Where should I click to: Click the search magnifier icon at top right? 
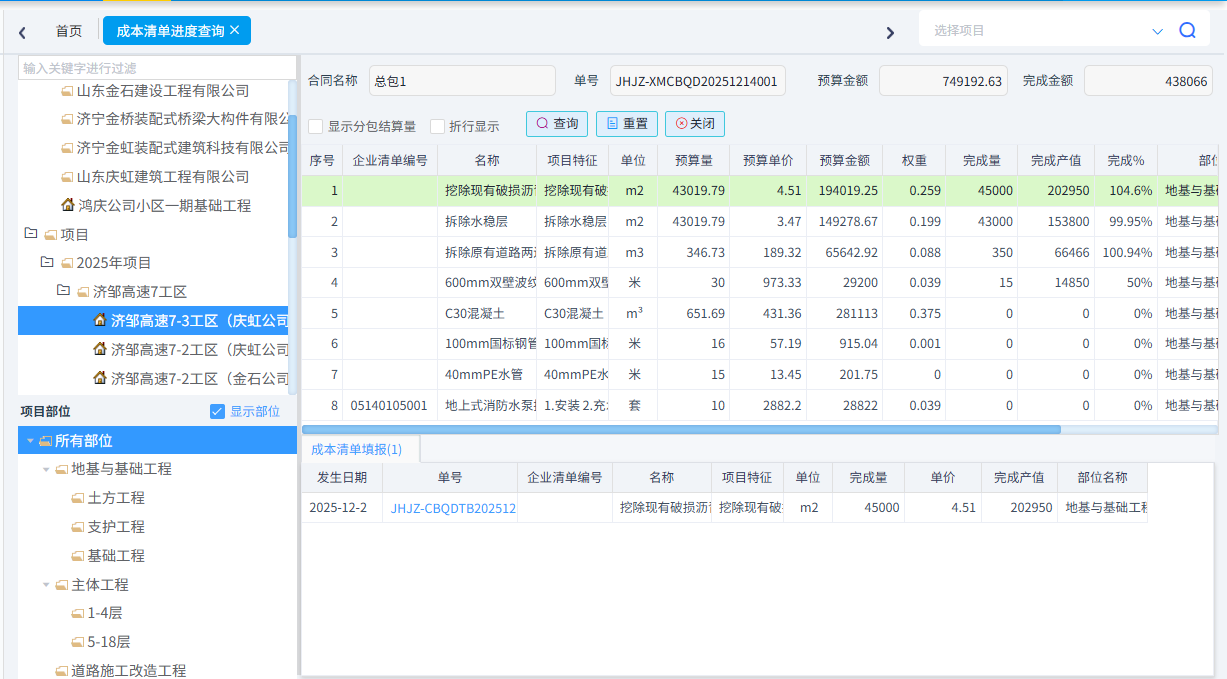point(1187,31)
